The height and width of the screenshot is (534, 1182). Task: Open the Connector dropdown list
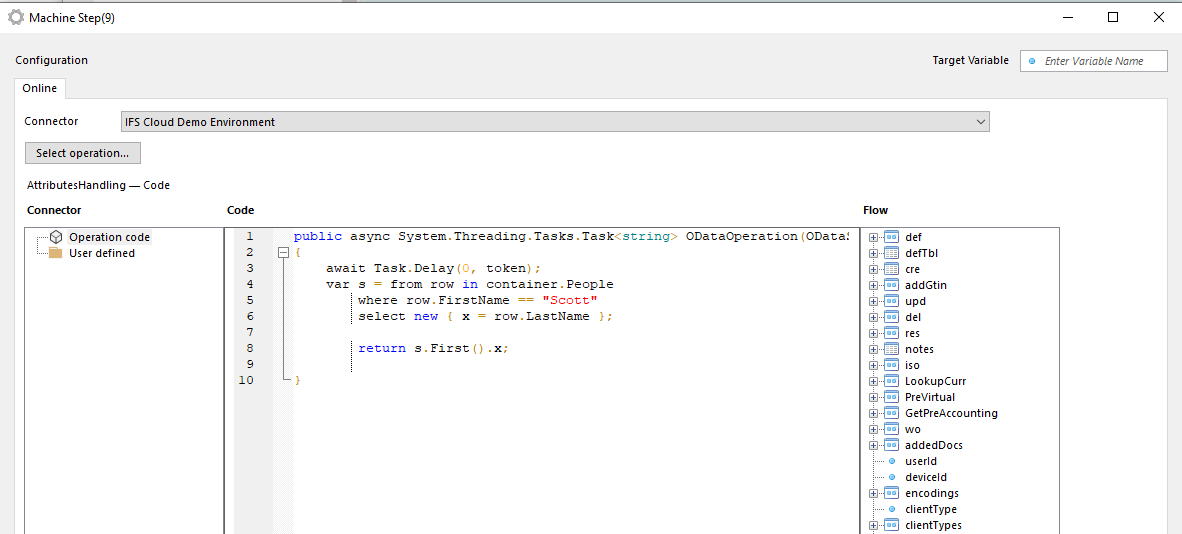979,122
